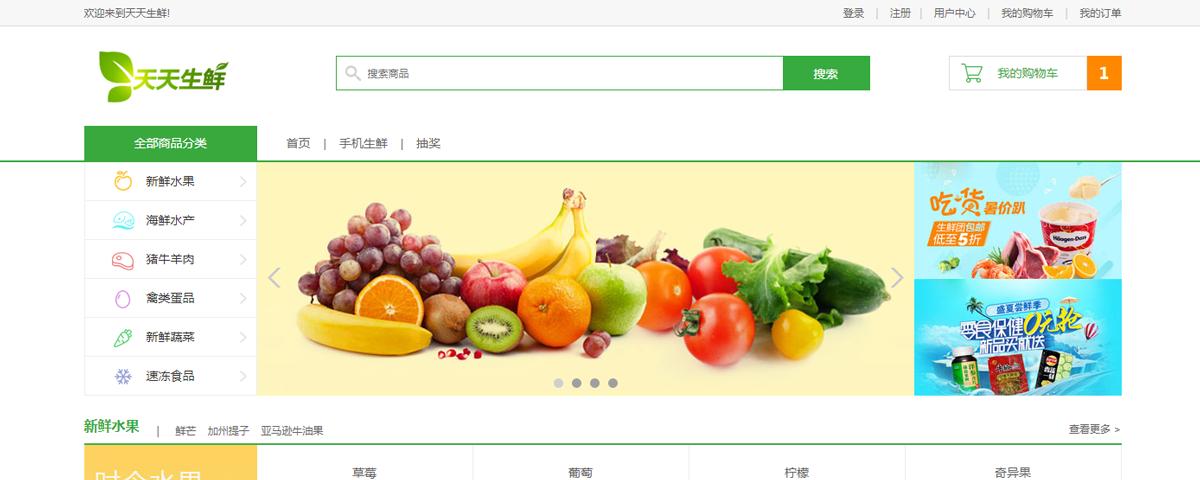Screen dimensions: 1200x480
Task: Select the meat icon for 猪牛羊肉
Action: pos(123,259)
